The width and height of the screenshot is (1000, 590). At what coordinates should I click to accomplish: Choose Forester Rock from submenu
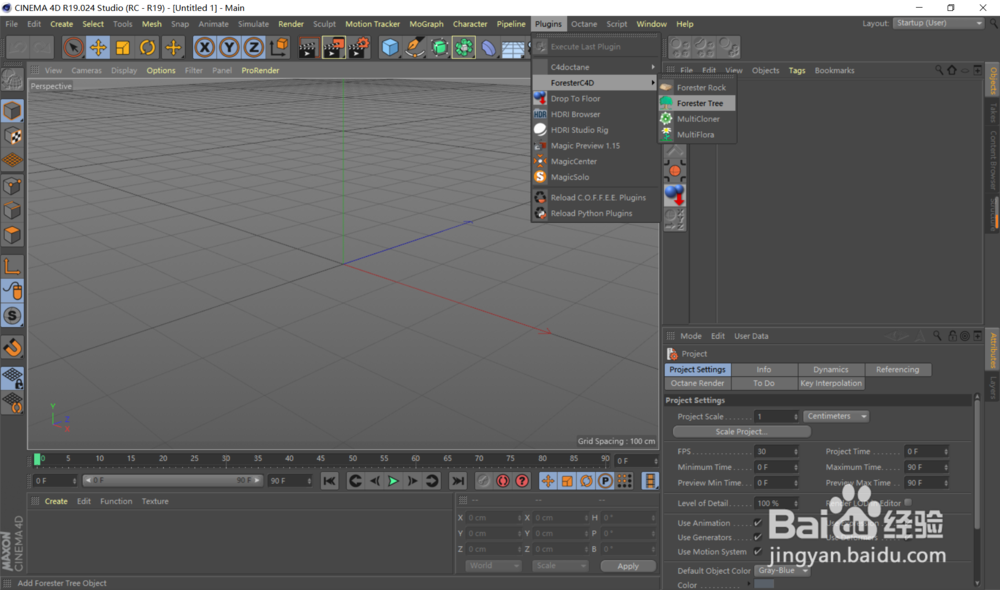(x=697, y=87)
